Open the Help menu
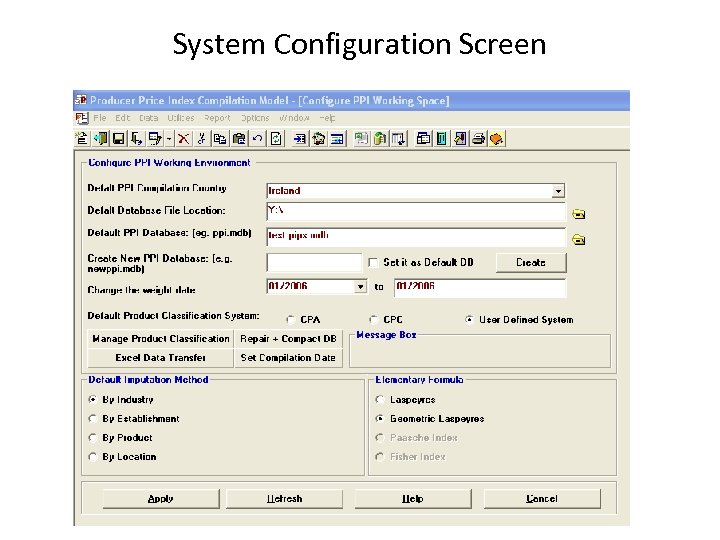The height and width of the screenshot is (540, 720). 327,118
